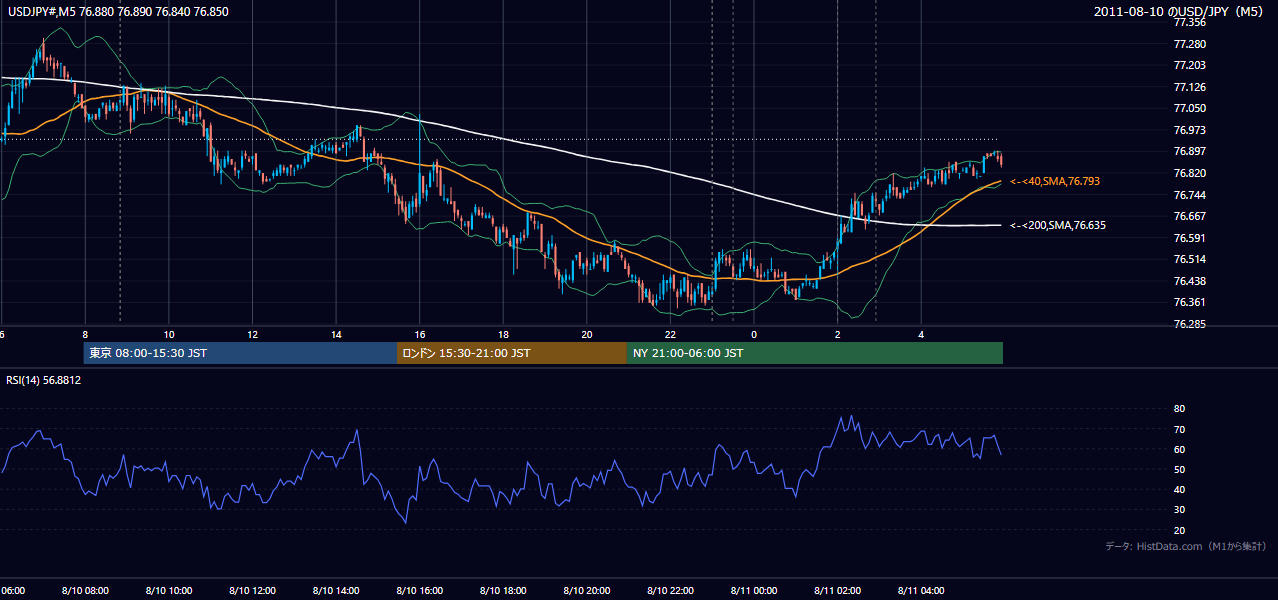Screen dimensions: 1278x600
Task: Click the 8/11 00:00 bottom time label
Action: (x=756, y=591)
